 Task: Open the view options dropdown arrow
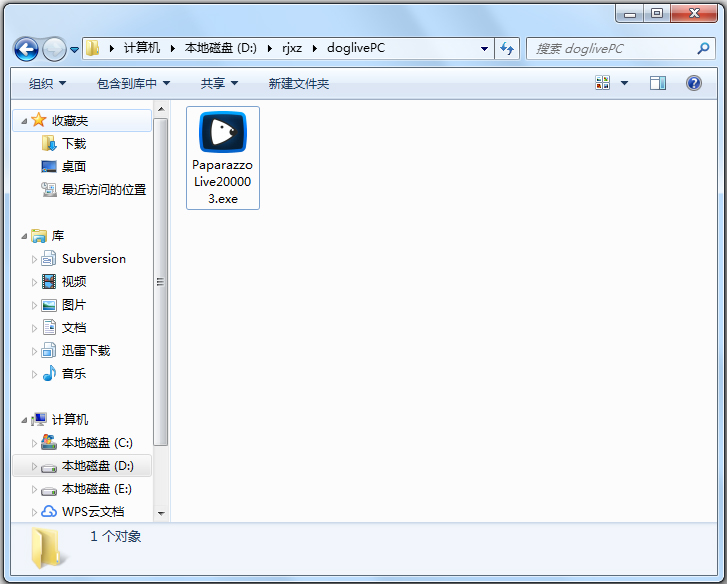coord(624,83)
